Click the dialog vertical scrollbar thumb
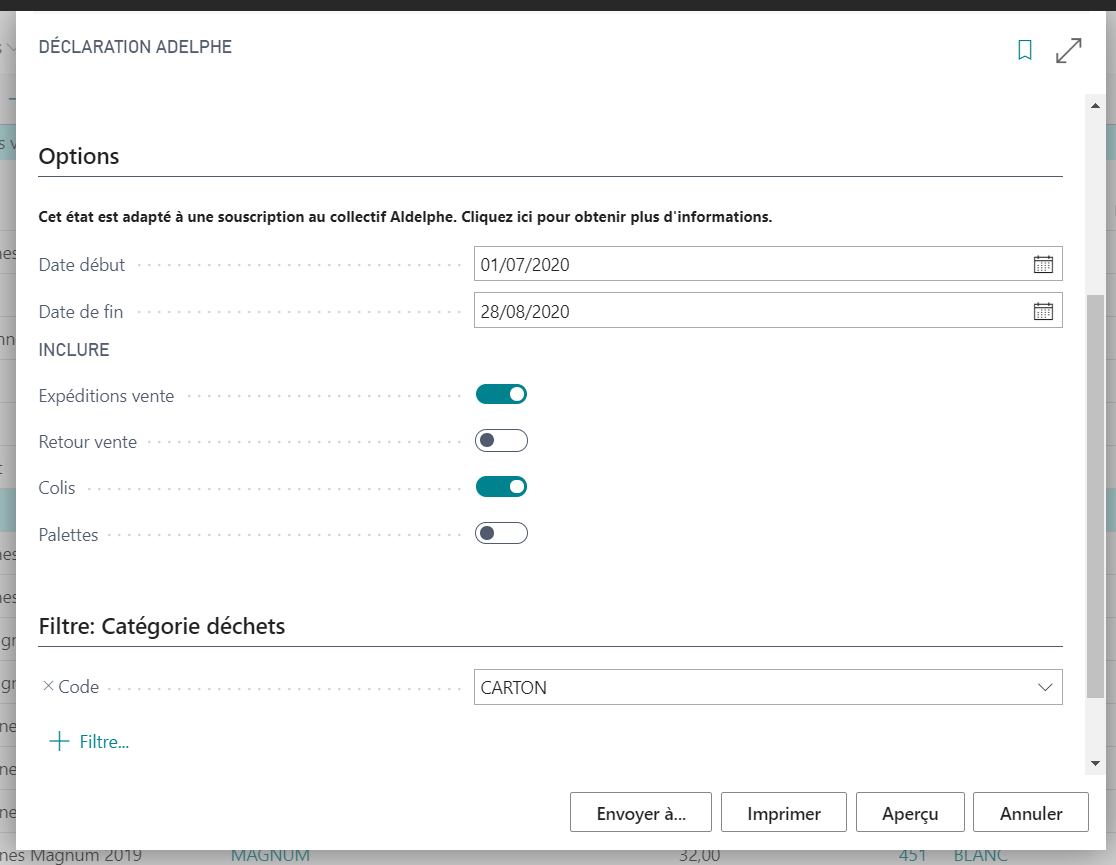 coord(1095,495)
